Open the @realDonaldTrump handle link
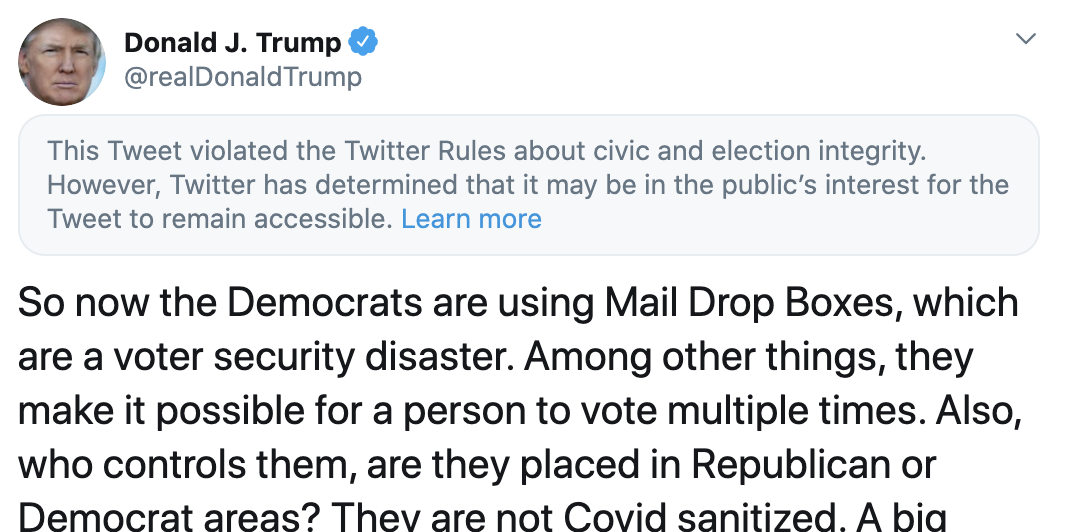The width and height of the screenshot is (1065, 532). (x=242, y=77)
